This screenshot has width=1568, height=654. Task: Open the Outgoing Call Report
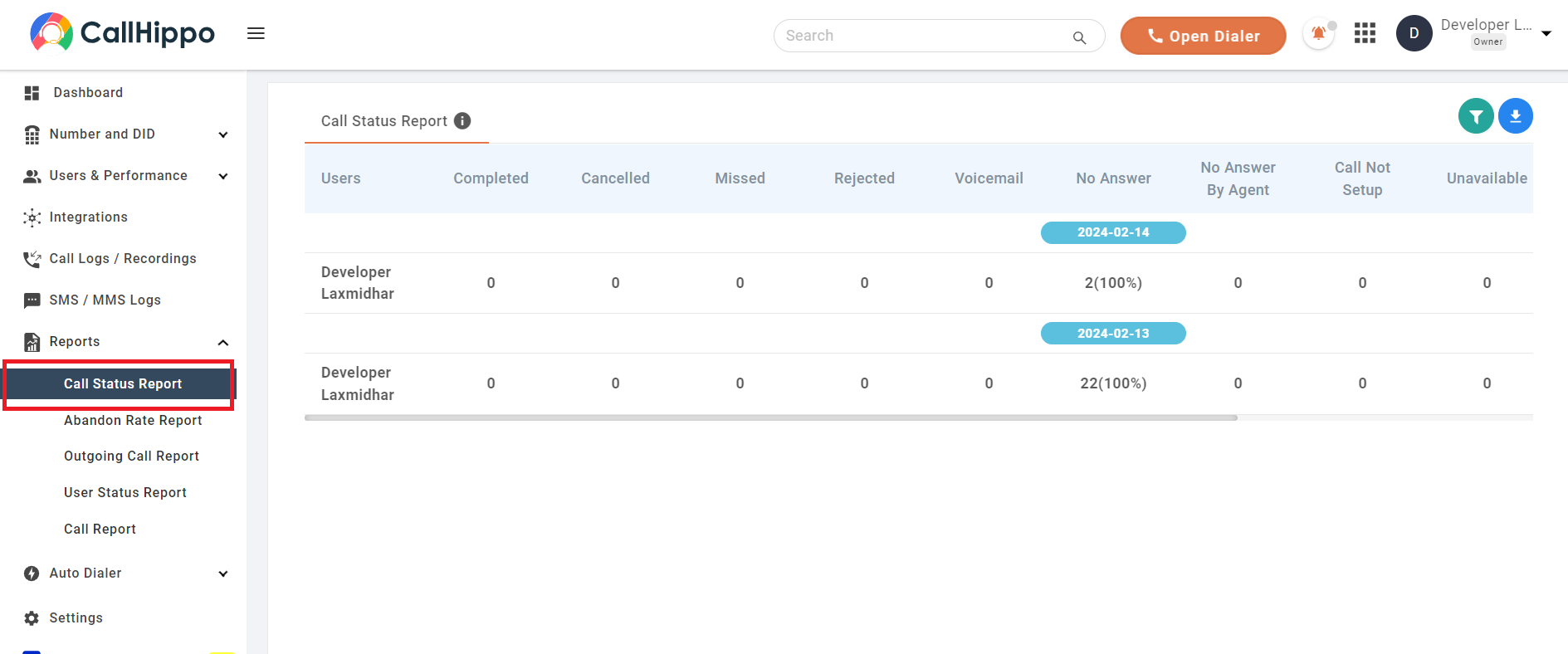(x=131, y=456)
